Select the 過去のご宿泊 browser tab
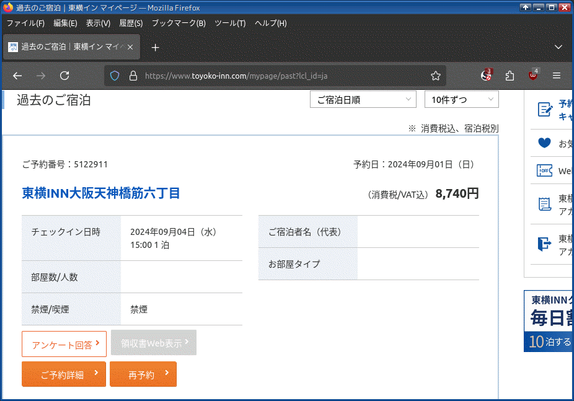This screenshot has width=574, height=401. (71, 47)
